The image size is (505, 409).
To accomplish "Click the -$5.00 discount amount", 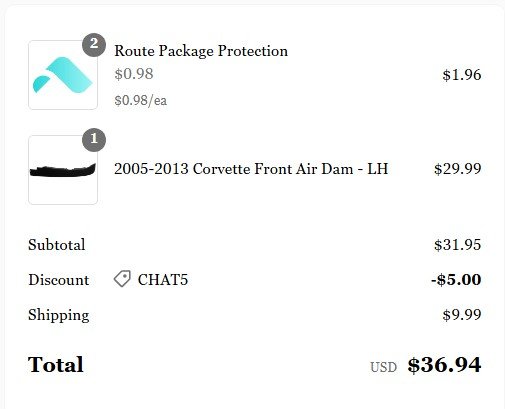I will 456,280.
